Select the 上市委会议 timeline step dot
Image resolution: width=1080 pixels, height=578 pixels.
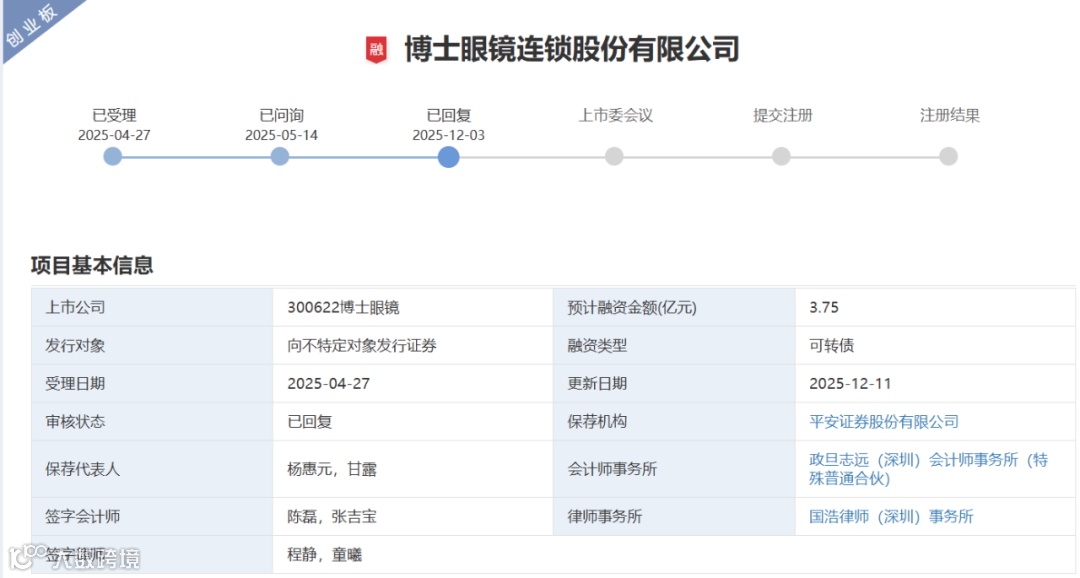614,156
